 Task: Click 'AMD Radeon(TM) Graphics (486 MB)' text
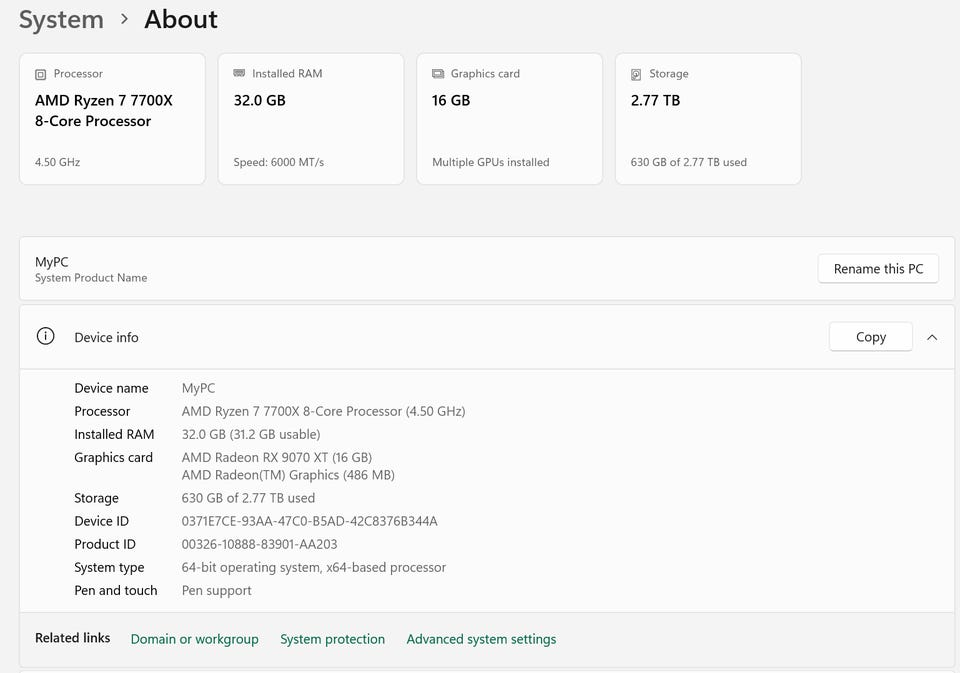pyautogui.click(x=288, y=475)
